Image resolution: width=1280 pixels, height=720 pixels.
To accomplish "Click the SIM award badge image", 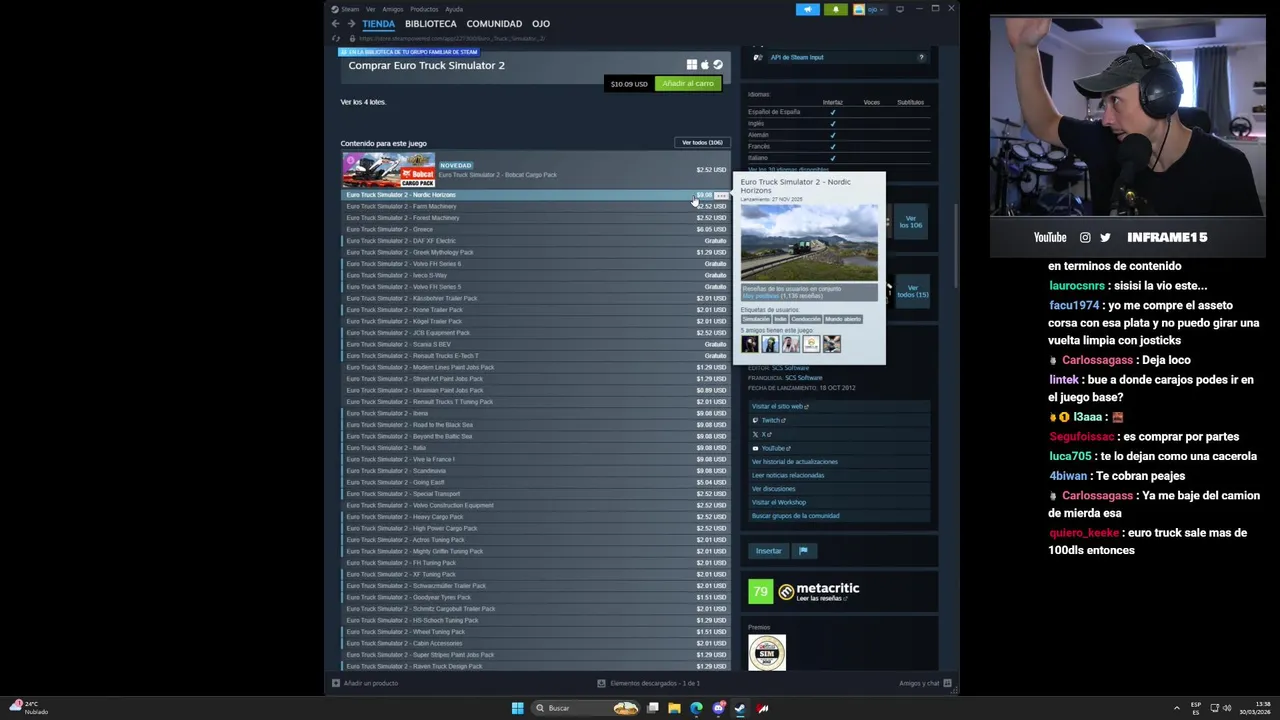I will (767, 653).
